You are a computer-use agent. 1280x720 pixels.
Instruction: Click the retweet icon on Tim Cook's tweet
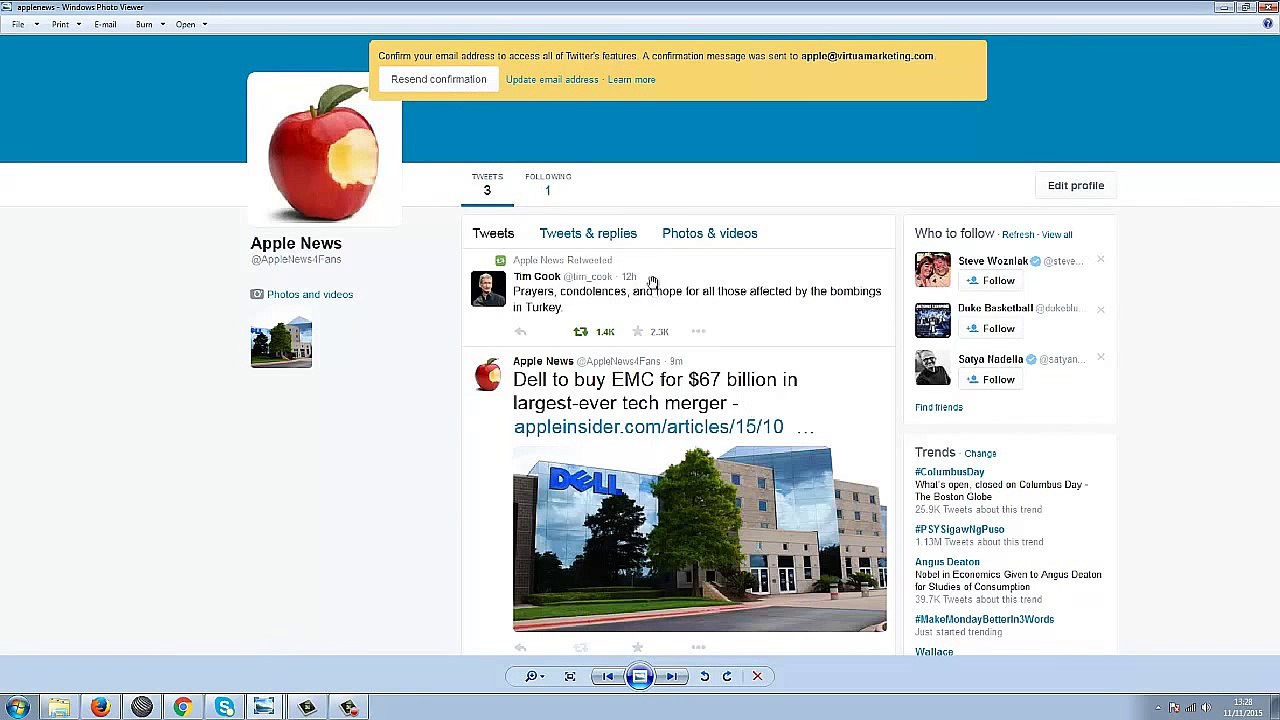[580, 332]
